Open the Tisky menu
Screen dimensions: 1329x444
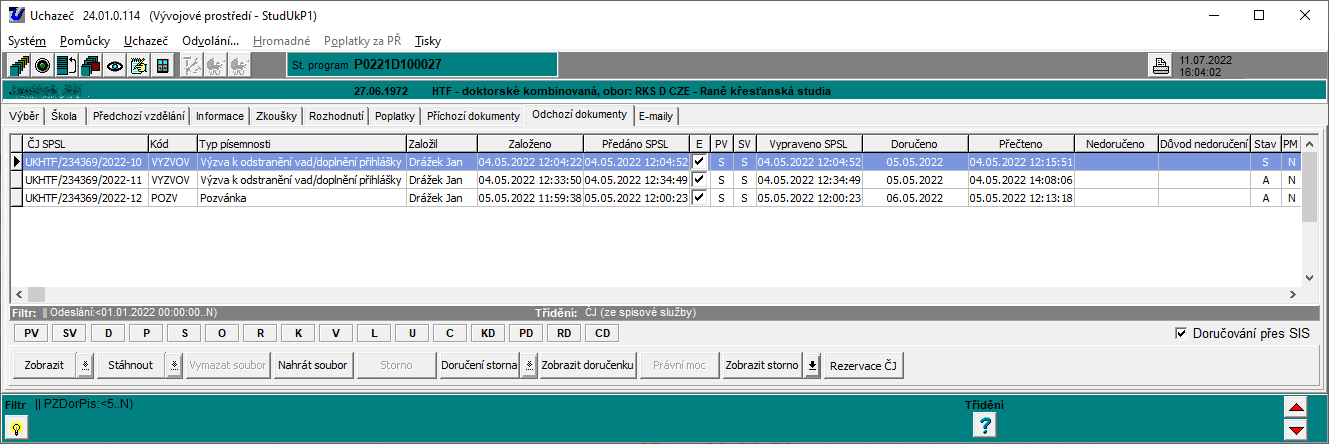coord(427,41)
